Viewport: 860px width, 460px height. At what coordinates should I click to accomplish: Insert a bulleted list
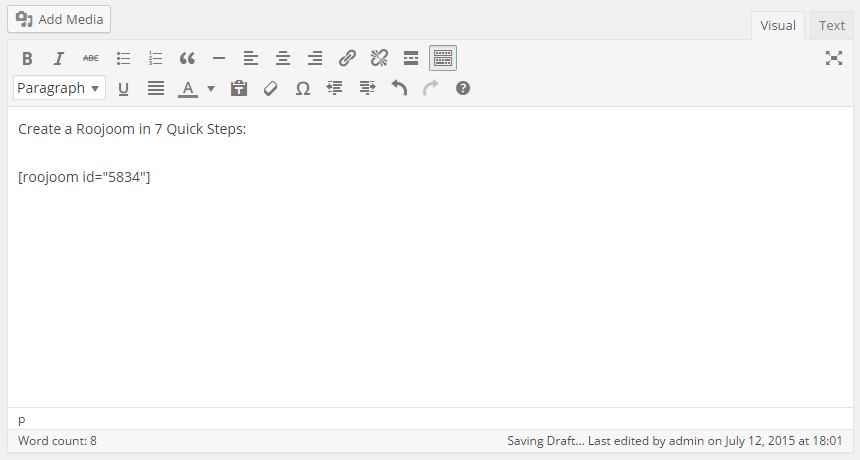(x=123, y=58)
